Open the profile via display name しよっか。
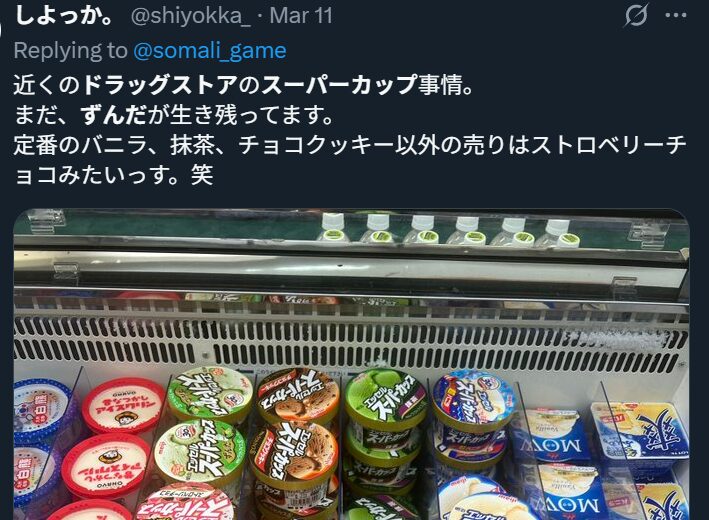Image resolution: width=709 pixels, height=520 pixels. [65, 15]
